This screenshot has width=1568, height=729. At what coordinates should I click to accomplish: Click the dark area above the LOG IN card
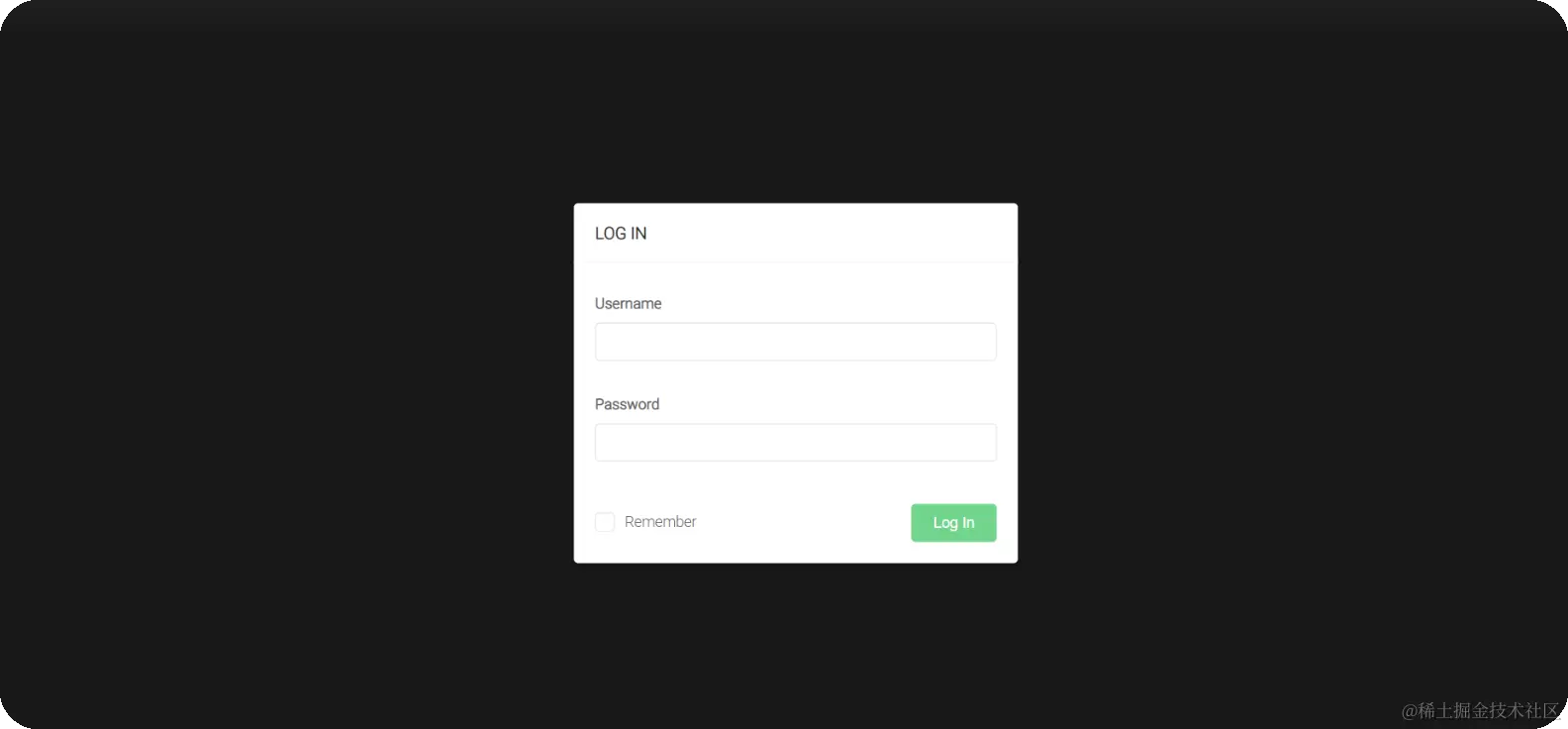click(795, 99)
